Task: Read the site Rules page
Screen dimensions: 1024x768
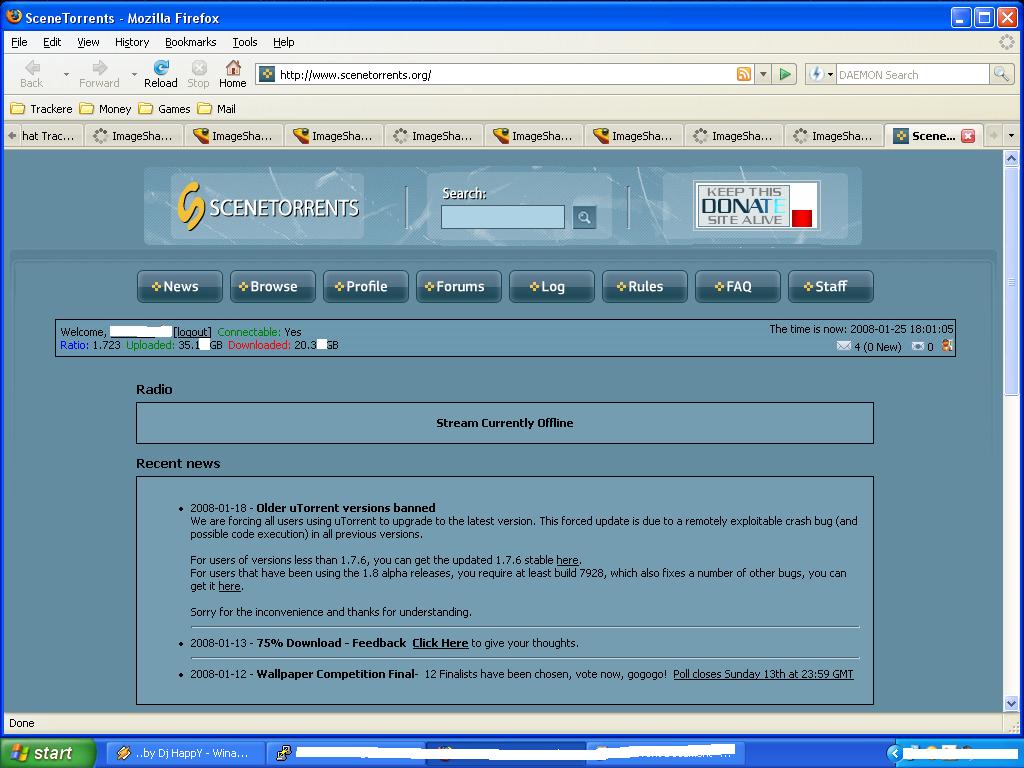Action: click(x=645, y=287)
